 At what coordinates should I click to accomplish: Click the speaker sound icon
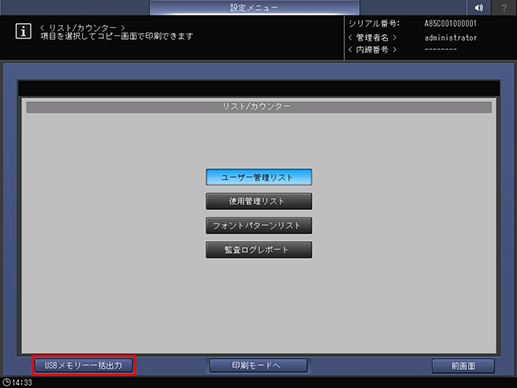click(x=479, y=7)
